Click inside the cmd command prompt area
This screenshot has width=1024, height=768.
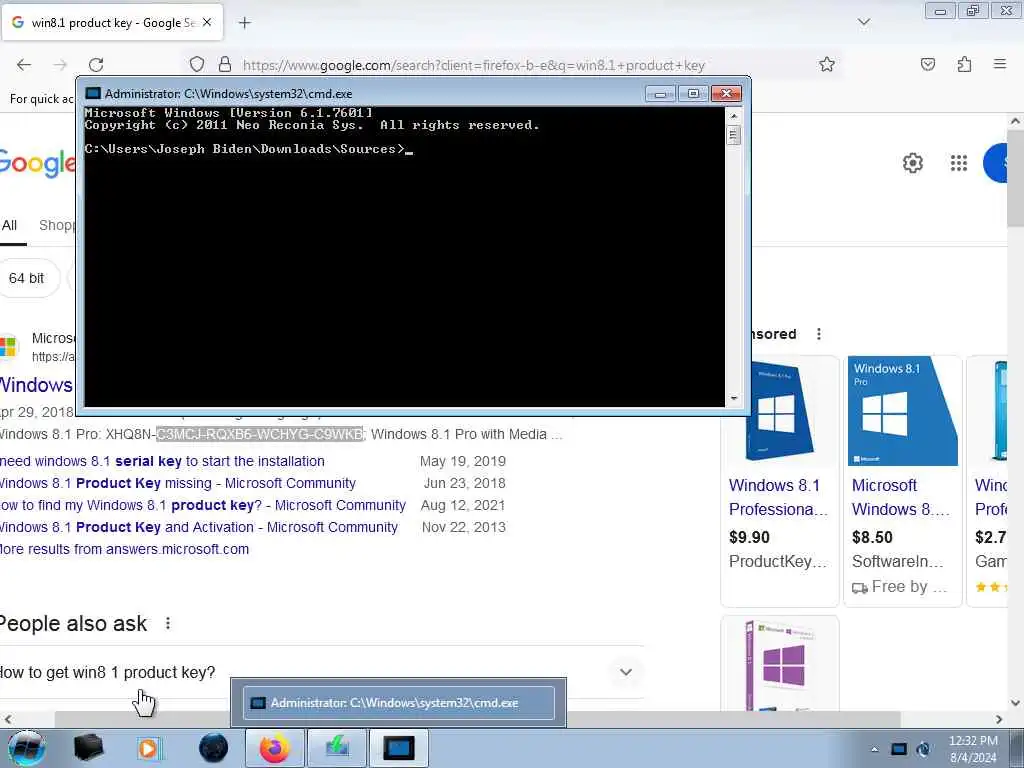tap(404, 256)
